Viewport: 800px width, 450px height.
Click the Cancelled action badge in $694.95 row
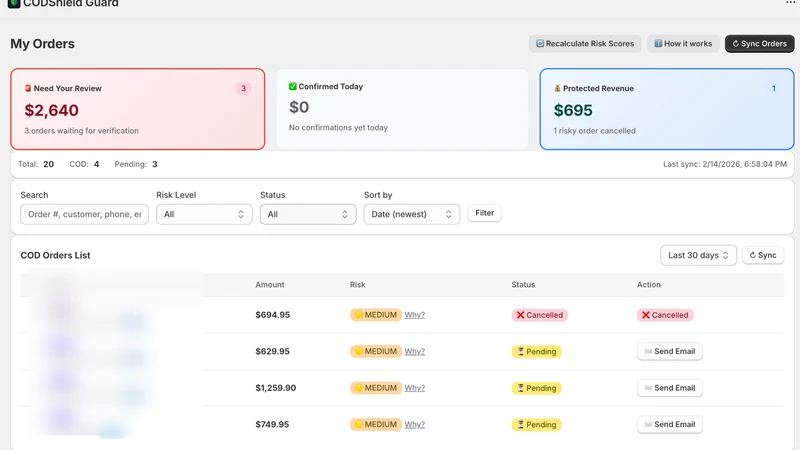click(x=665, y=315)
